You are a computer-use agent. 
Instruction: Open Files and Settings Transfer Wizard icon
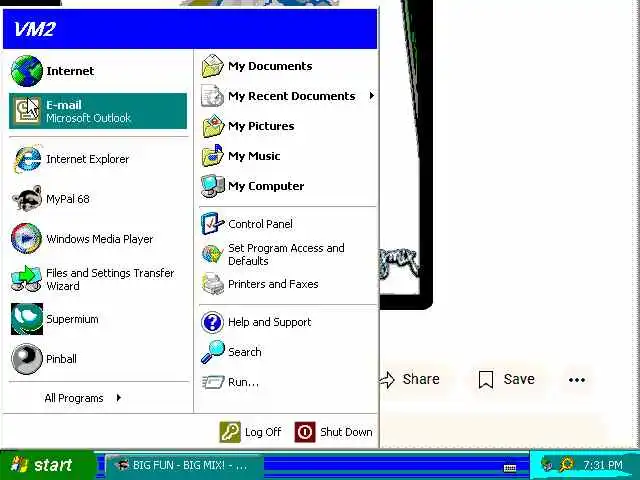(x=27, y=279)
